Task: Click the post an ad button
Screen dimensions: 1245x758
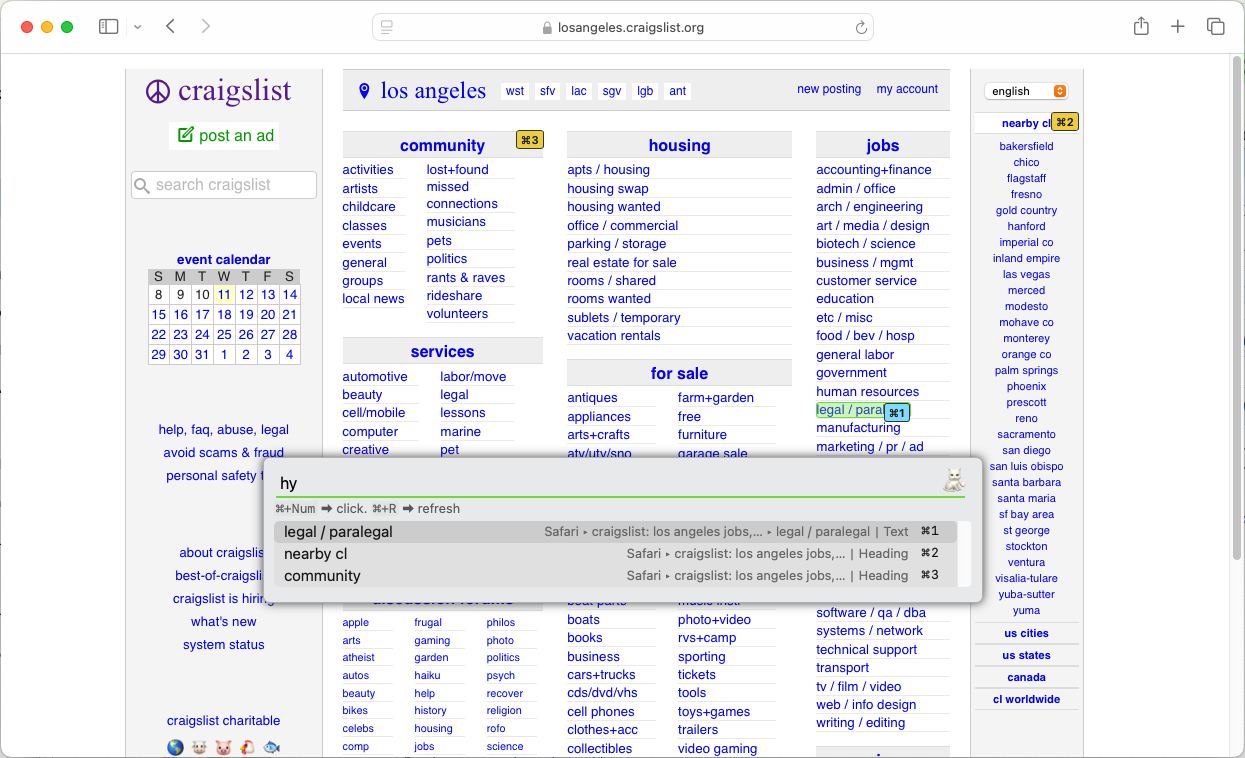Action: click(x=225, y=135)
